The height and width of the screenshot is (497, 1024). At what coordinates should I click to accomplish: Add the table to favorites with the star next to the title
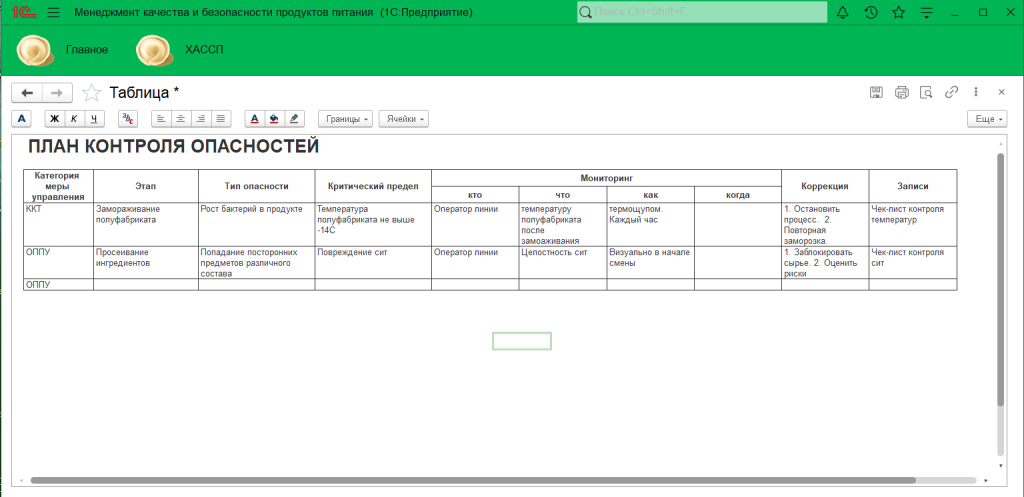[91, 93]
